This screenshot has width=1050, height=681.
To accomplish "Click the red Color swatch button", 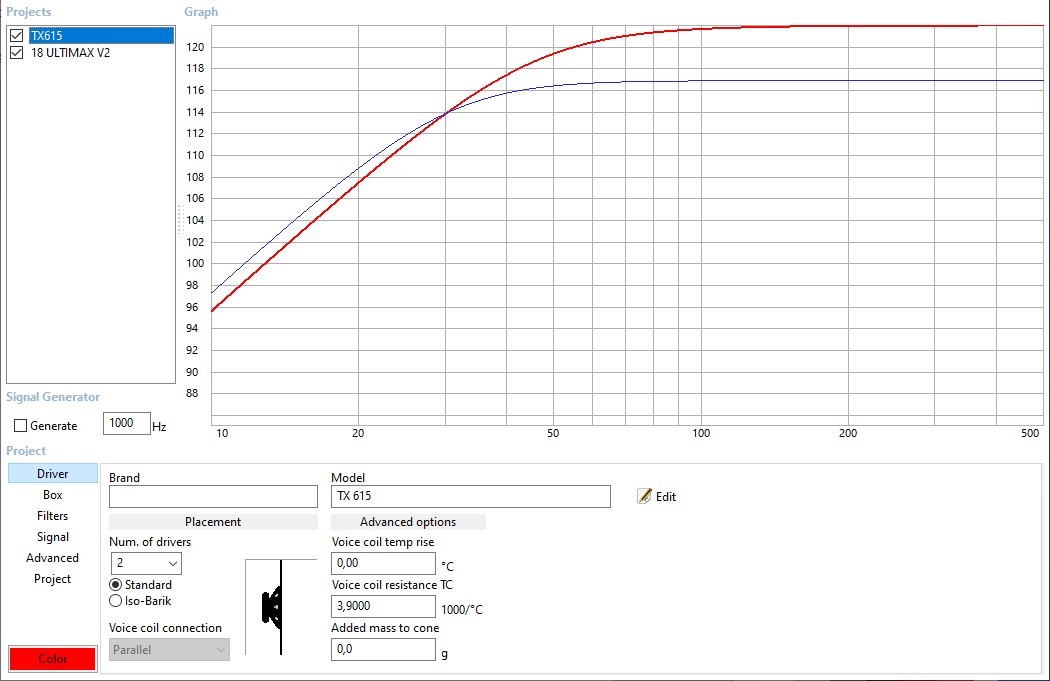I will [53, 659].
